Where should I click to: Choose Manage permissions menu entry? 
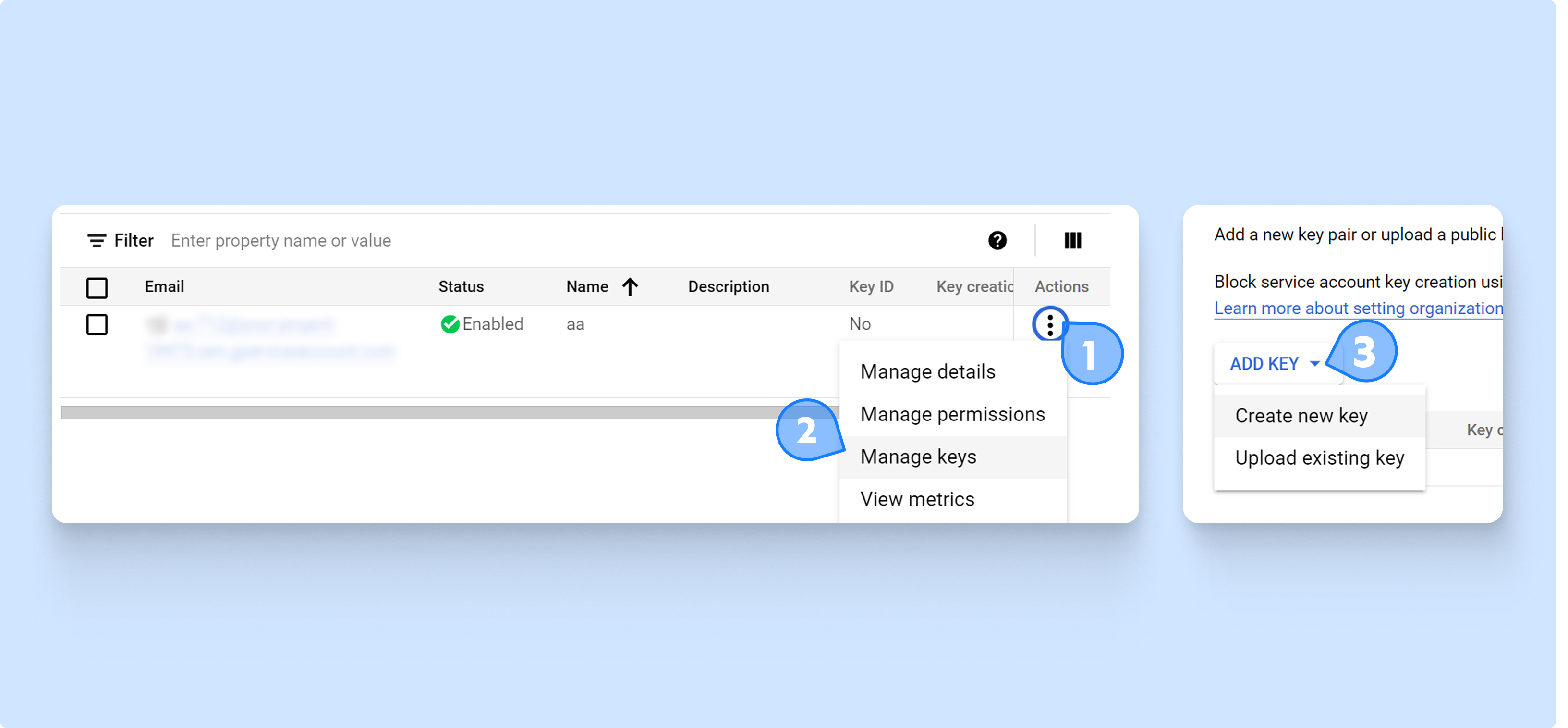pyautogui.click(x=952, y=414)
